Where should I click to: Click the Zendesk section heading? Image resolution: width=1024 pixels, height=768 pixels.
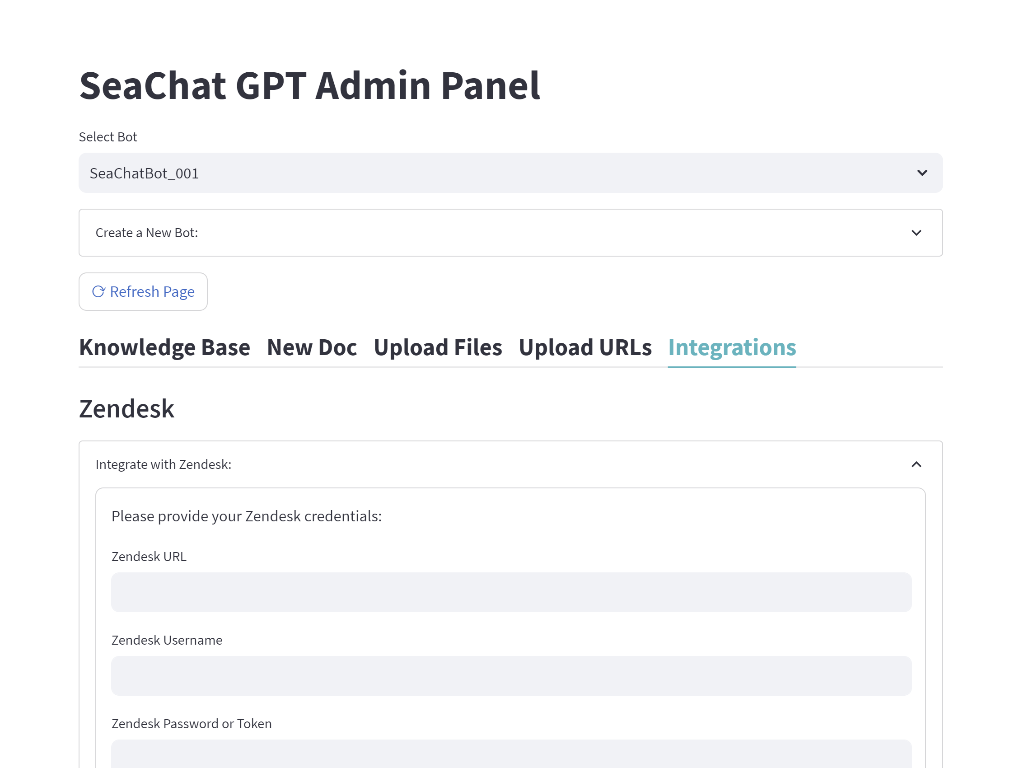(126, 409)
